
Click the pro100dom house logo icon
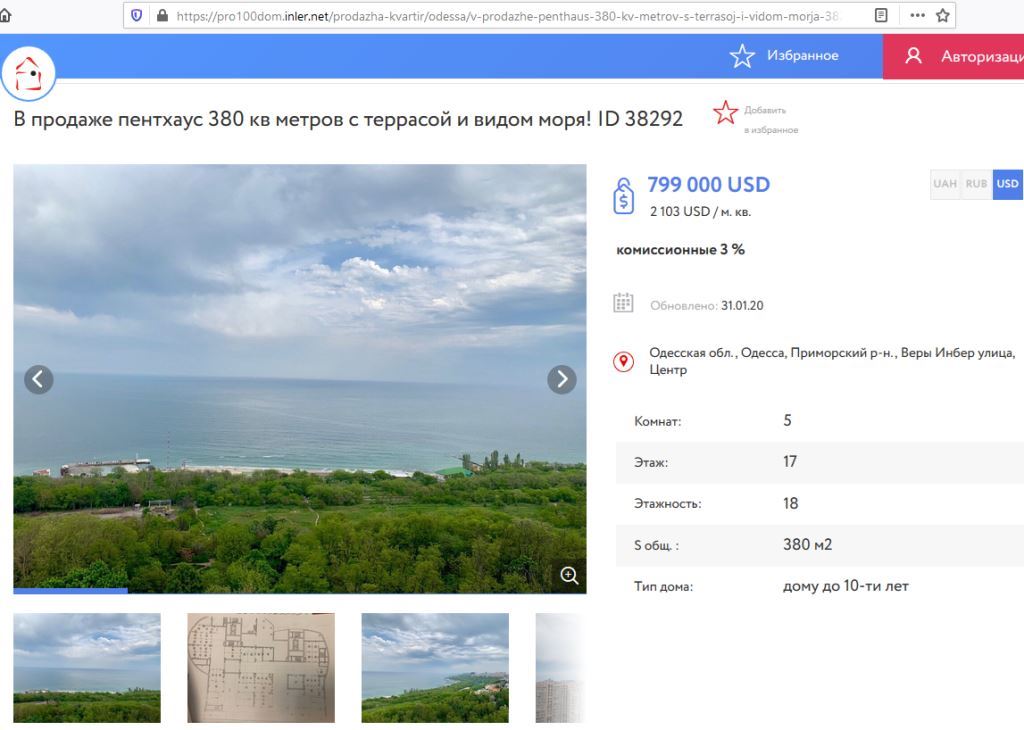coord(28,74)
